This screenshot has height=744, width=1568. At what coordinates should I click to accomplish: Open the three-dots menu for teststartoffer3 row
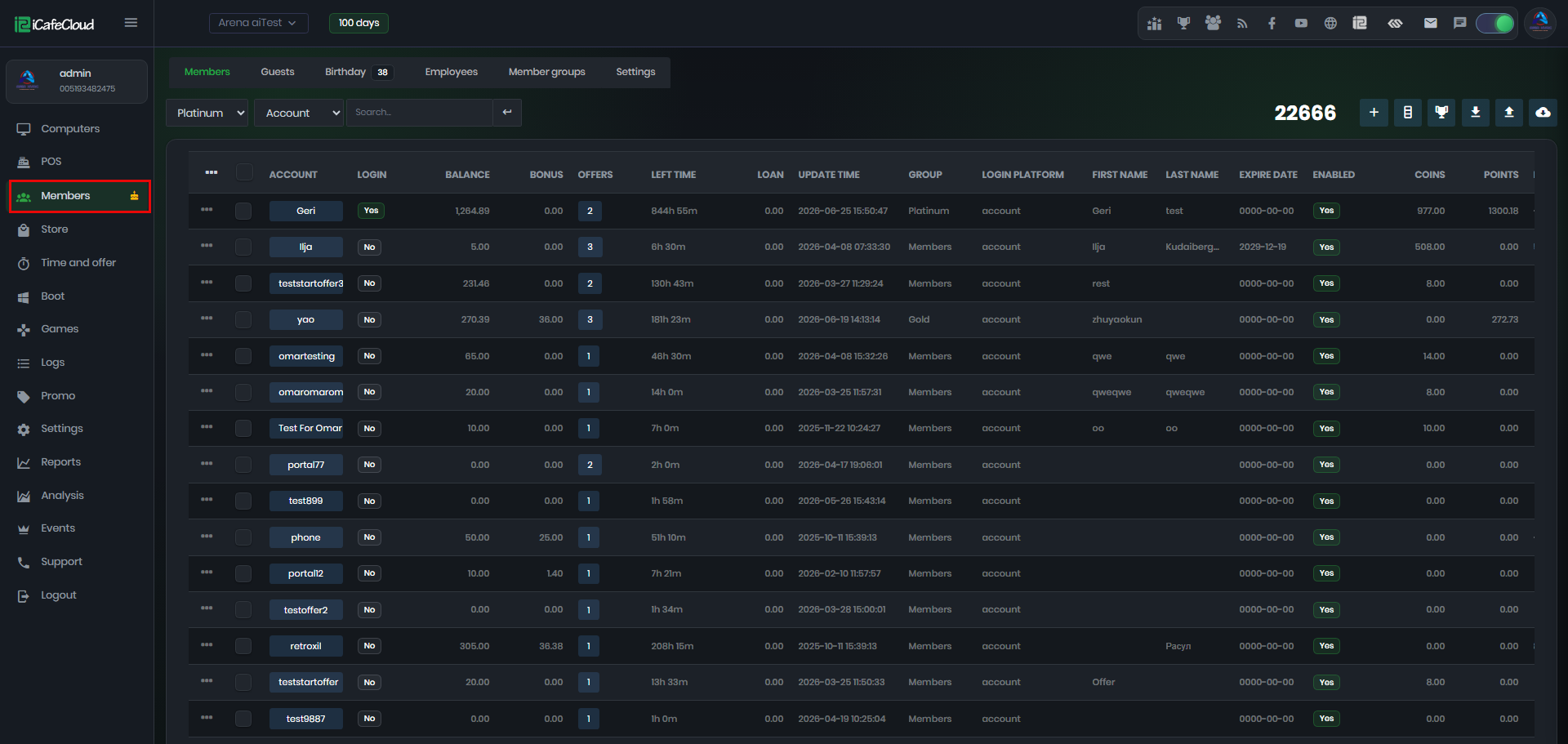point(207,283)
